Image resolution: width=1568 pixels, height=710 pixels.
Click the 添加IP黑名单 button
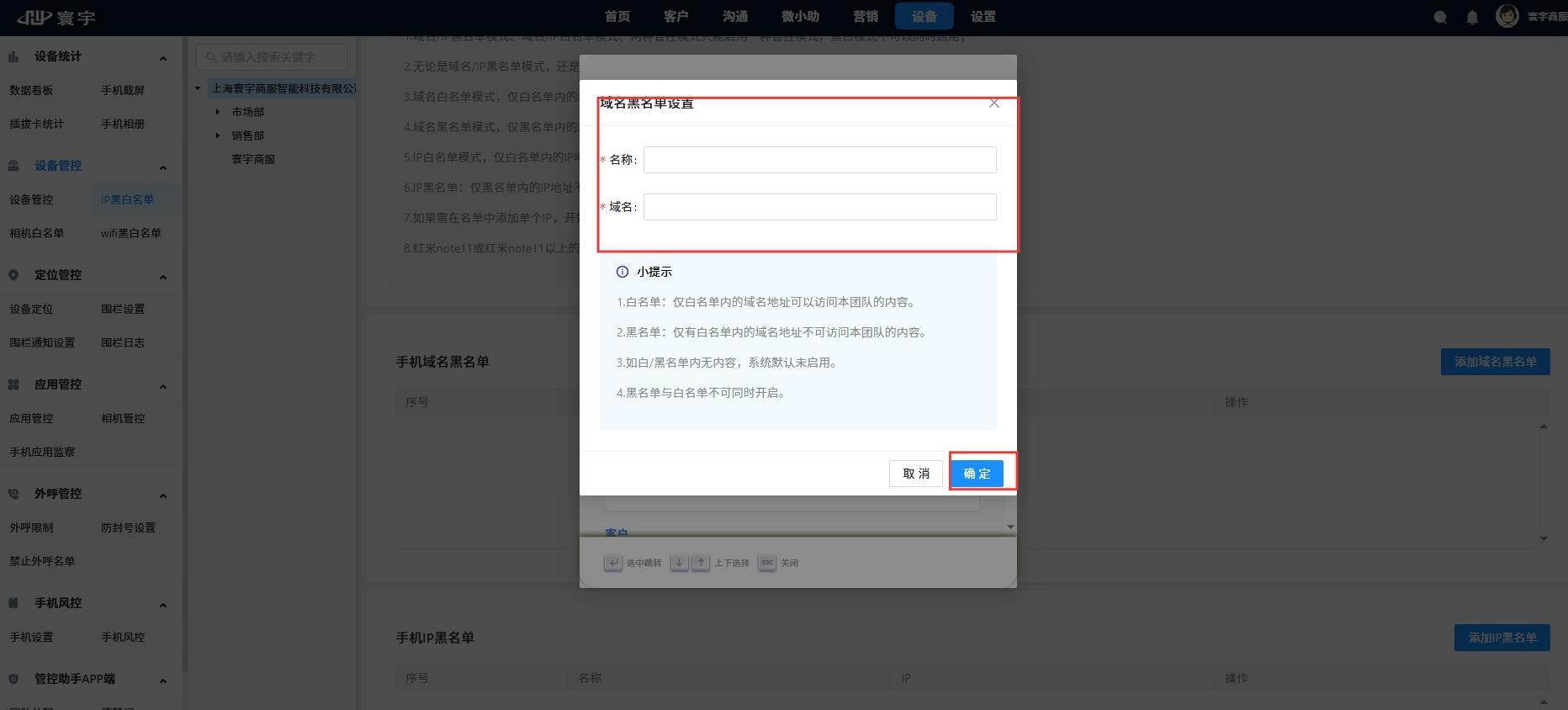[1502, 638]
